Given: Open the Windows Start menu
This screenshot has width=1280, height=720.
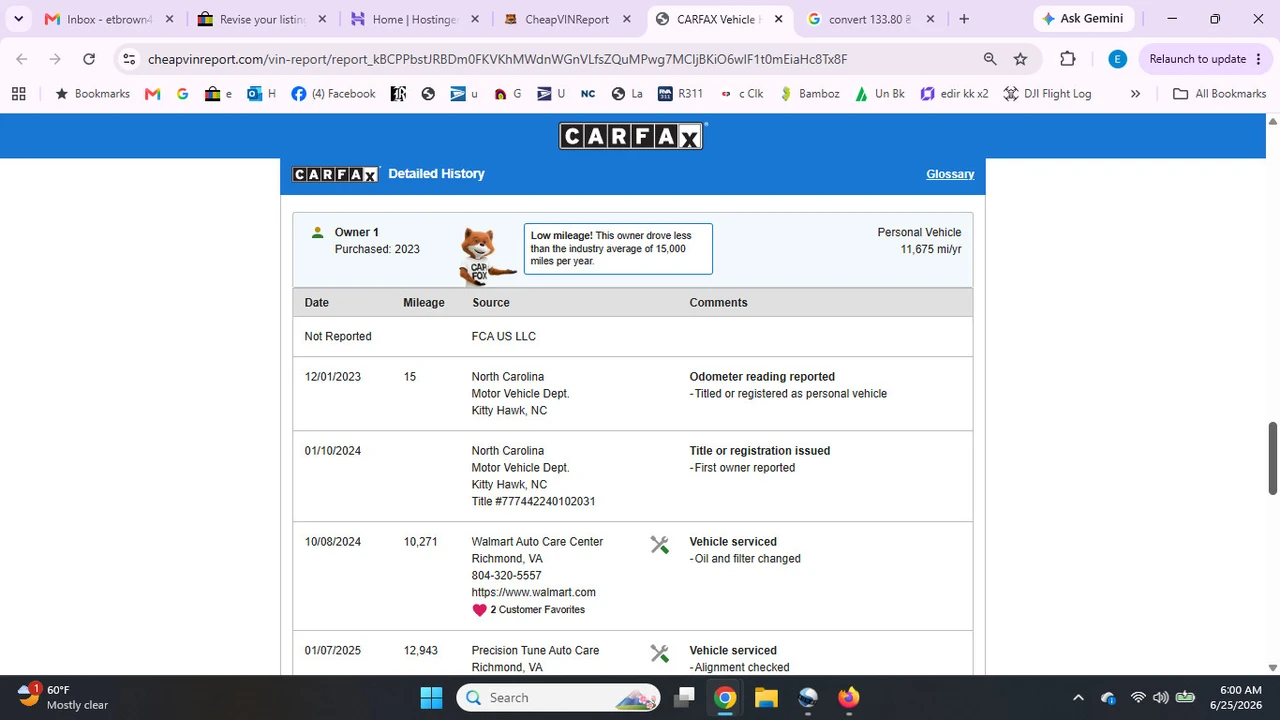Looking at the screenshot, I should (x=431, y=697).
